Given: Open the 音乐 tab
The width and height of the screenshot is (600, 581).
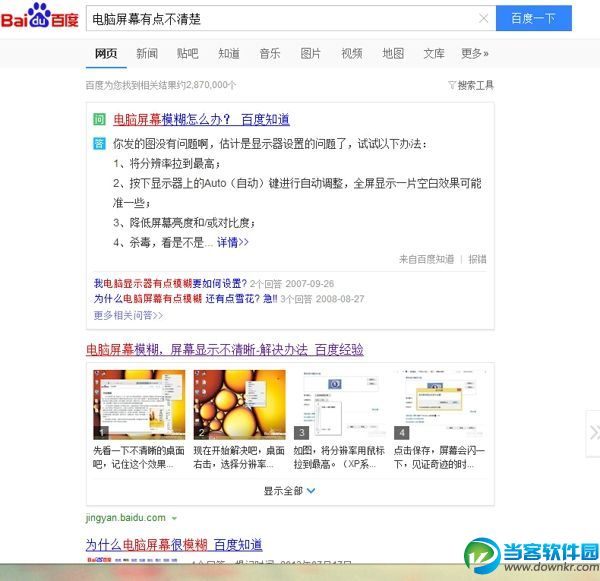Looking at the screenshot, I should [x=270, y=54].
